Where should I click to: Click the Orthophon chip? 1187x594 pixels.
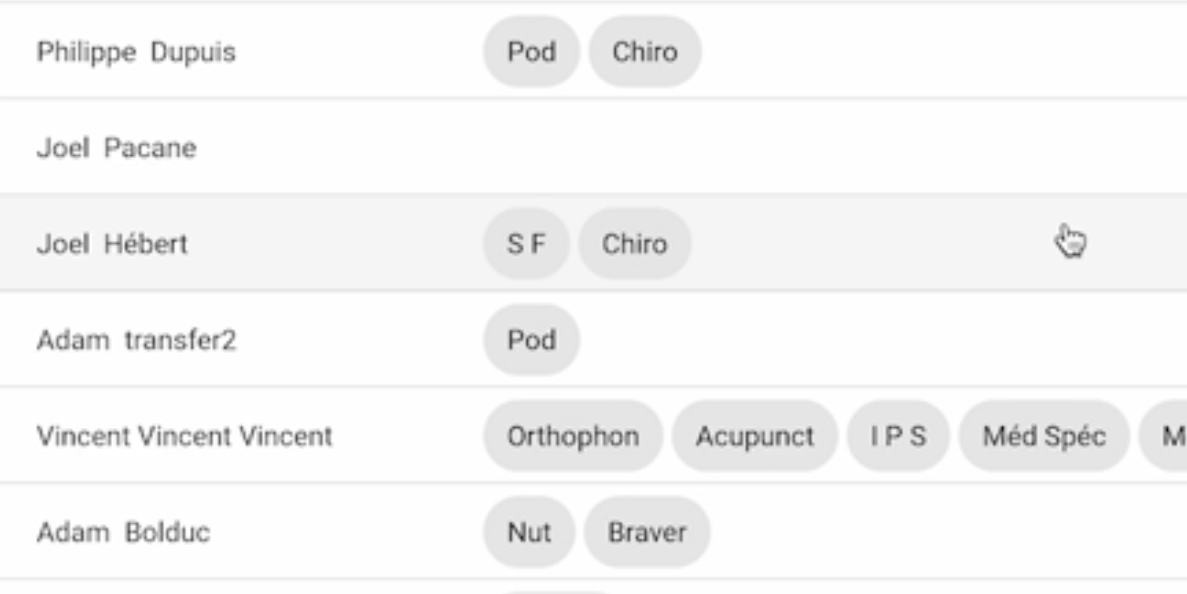[573, 436]
